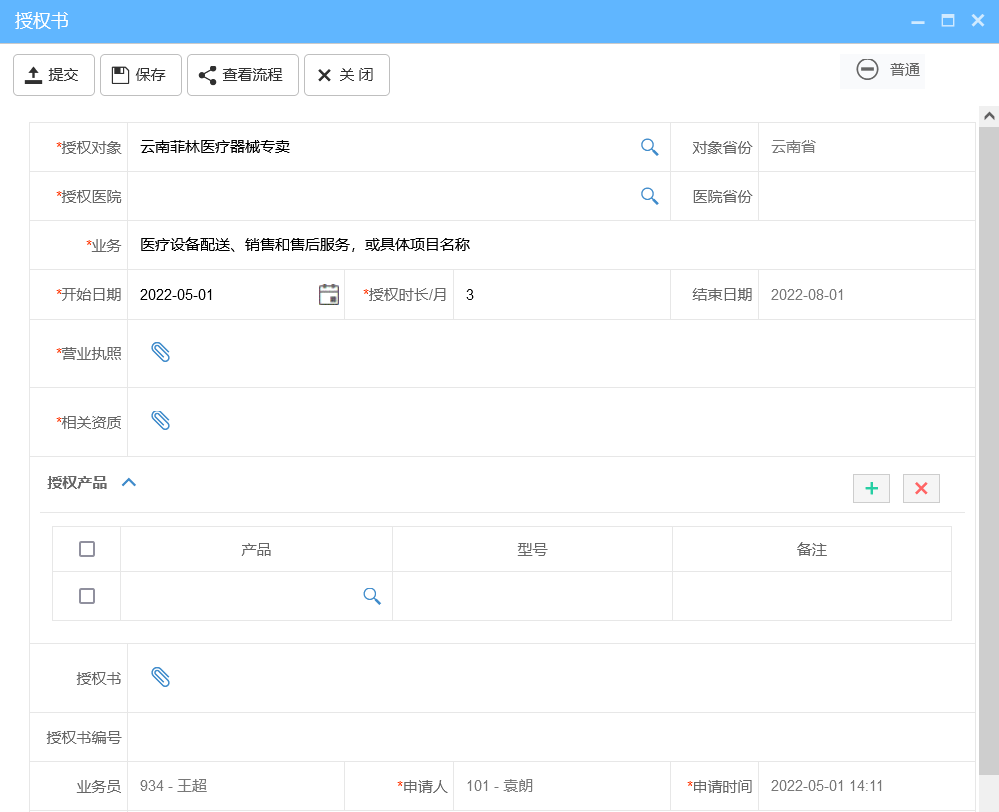
Task: Check the product table header checkbox
Action: coord(85,548)
